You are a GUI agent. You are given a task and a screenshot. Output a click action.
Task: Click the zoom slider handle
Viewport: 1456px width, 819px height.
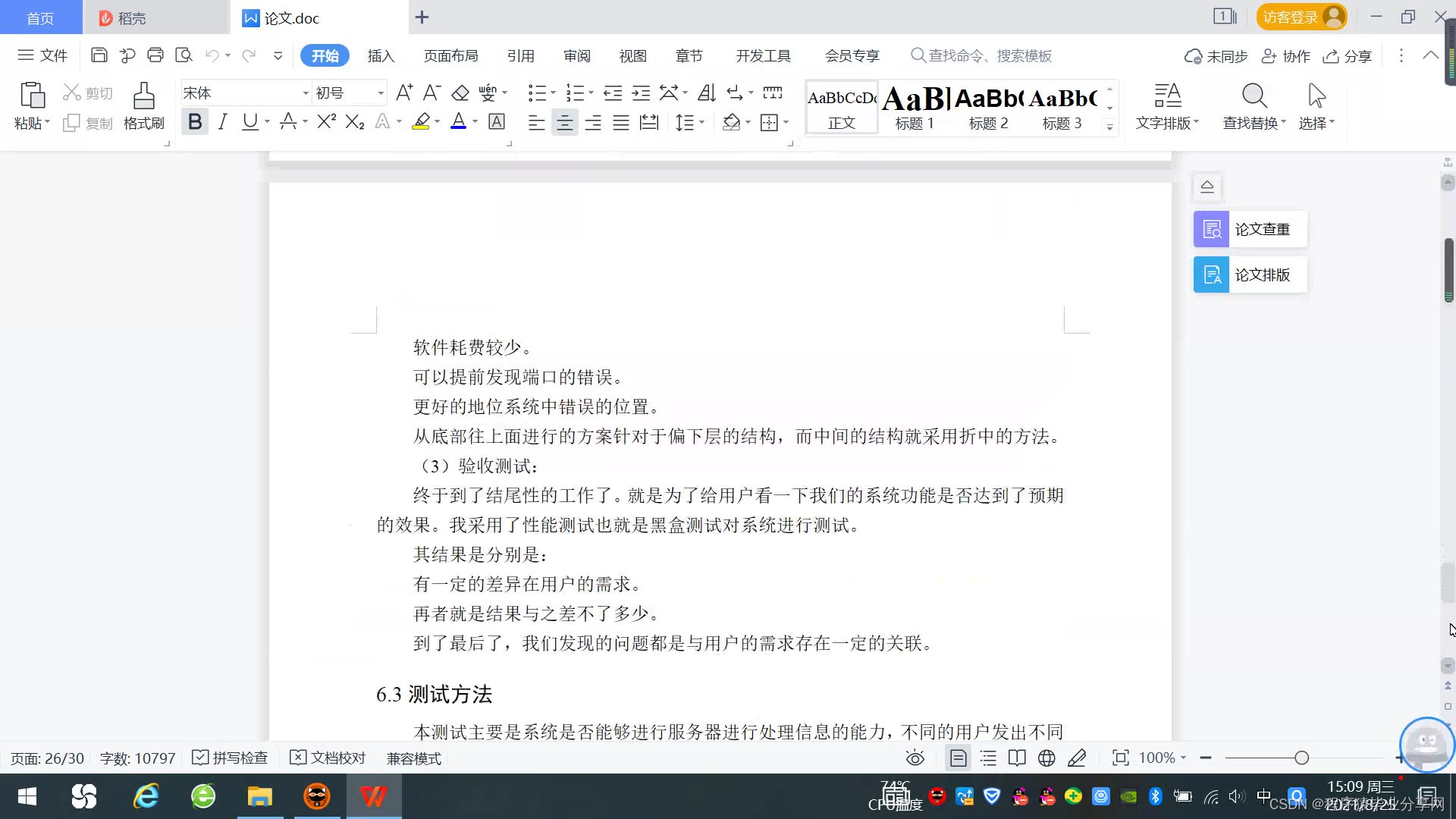(x=1302, y=758)
